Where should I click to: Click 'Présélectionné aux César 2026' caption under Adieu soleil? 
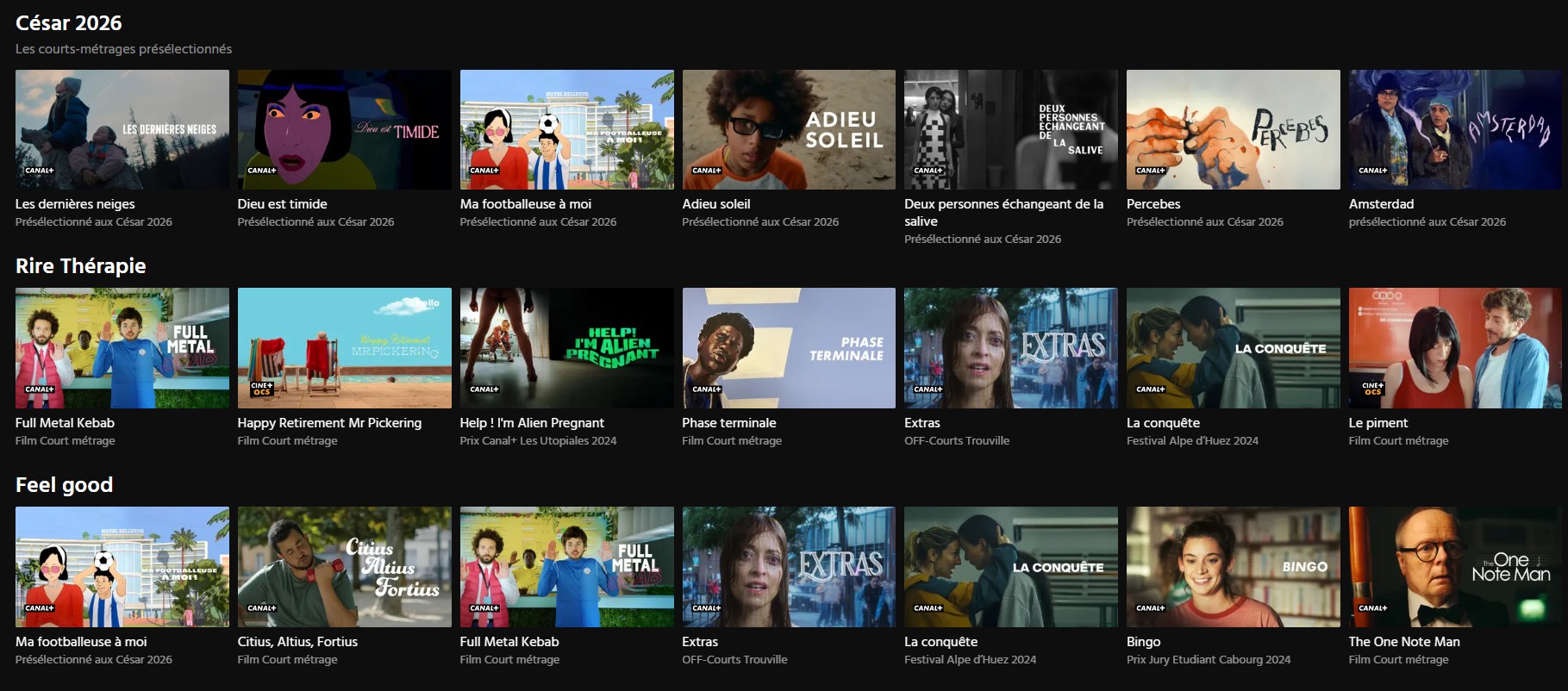click(760, 222)
